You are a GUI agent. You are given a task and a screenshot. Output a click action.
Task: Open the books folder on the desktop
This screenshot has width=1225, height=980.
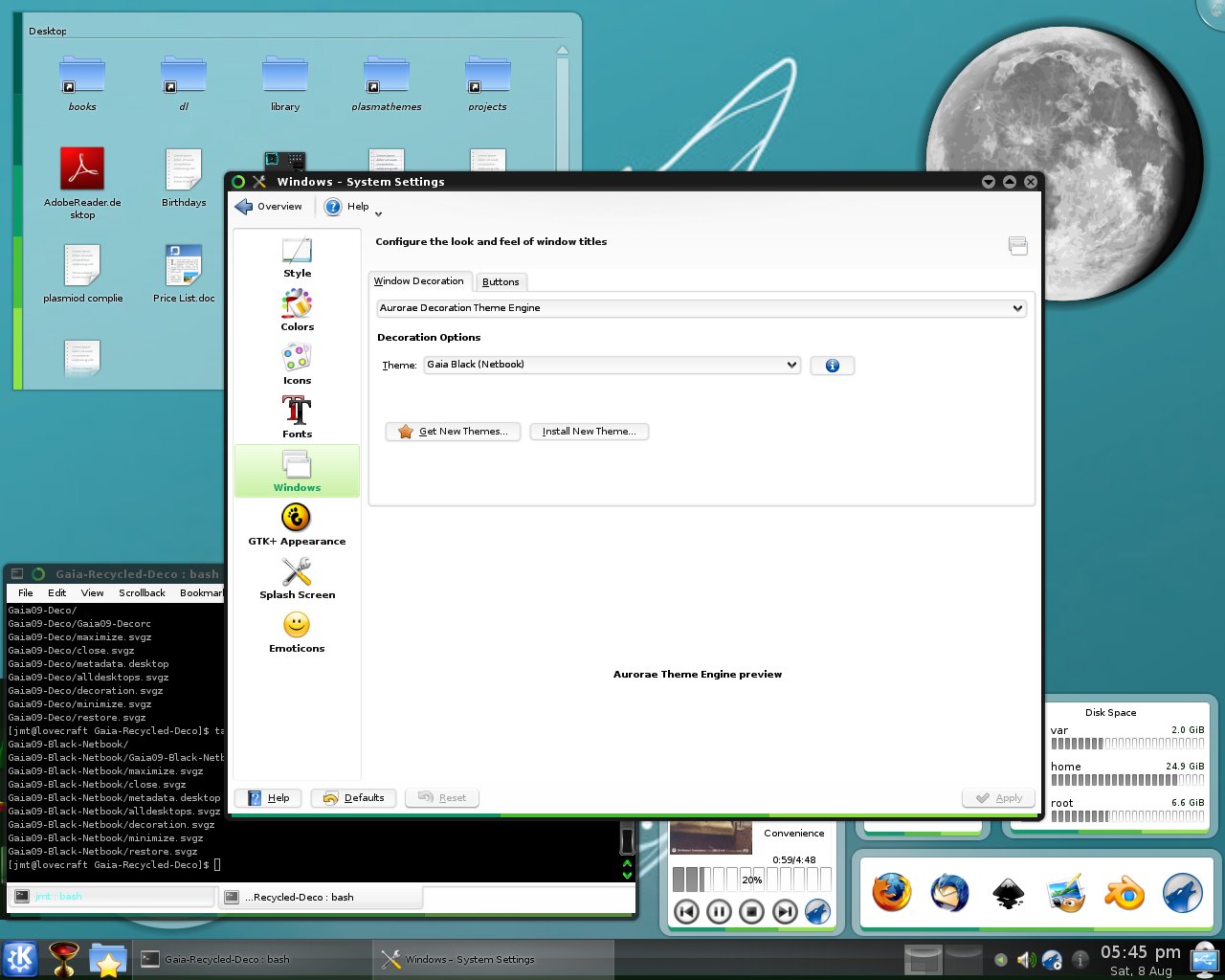82,84
